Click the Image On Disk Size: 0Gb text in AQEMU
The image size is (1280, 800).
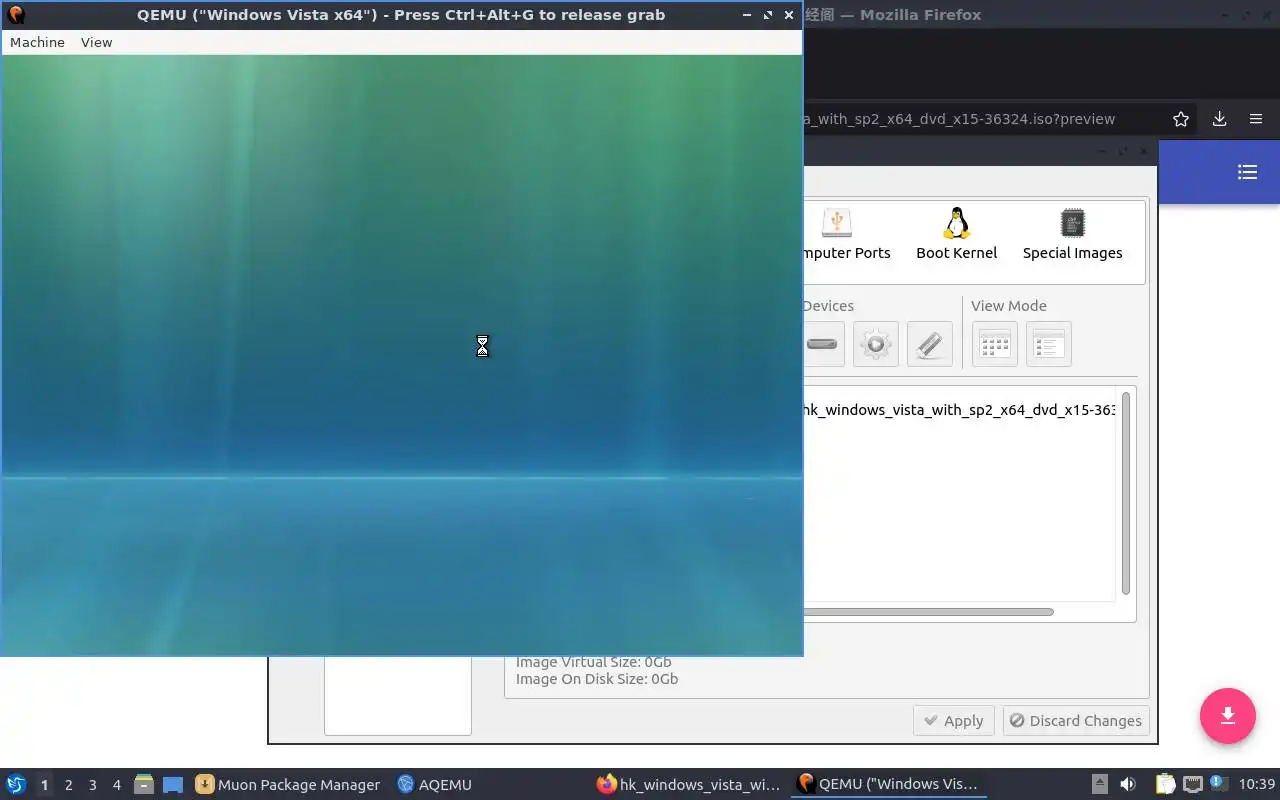[x=597, y=679]
